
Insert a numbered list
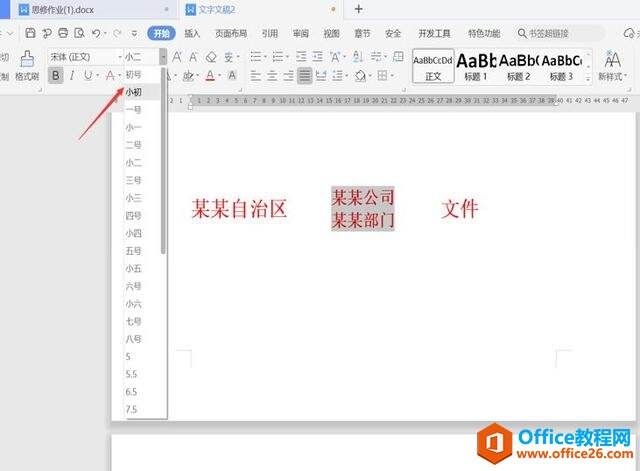click(278, 56)
